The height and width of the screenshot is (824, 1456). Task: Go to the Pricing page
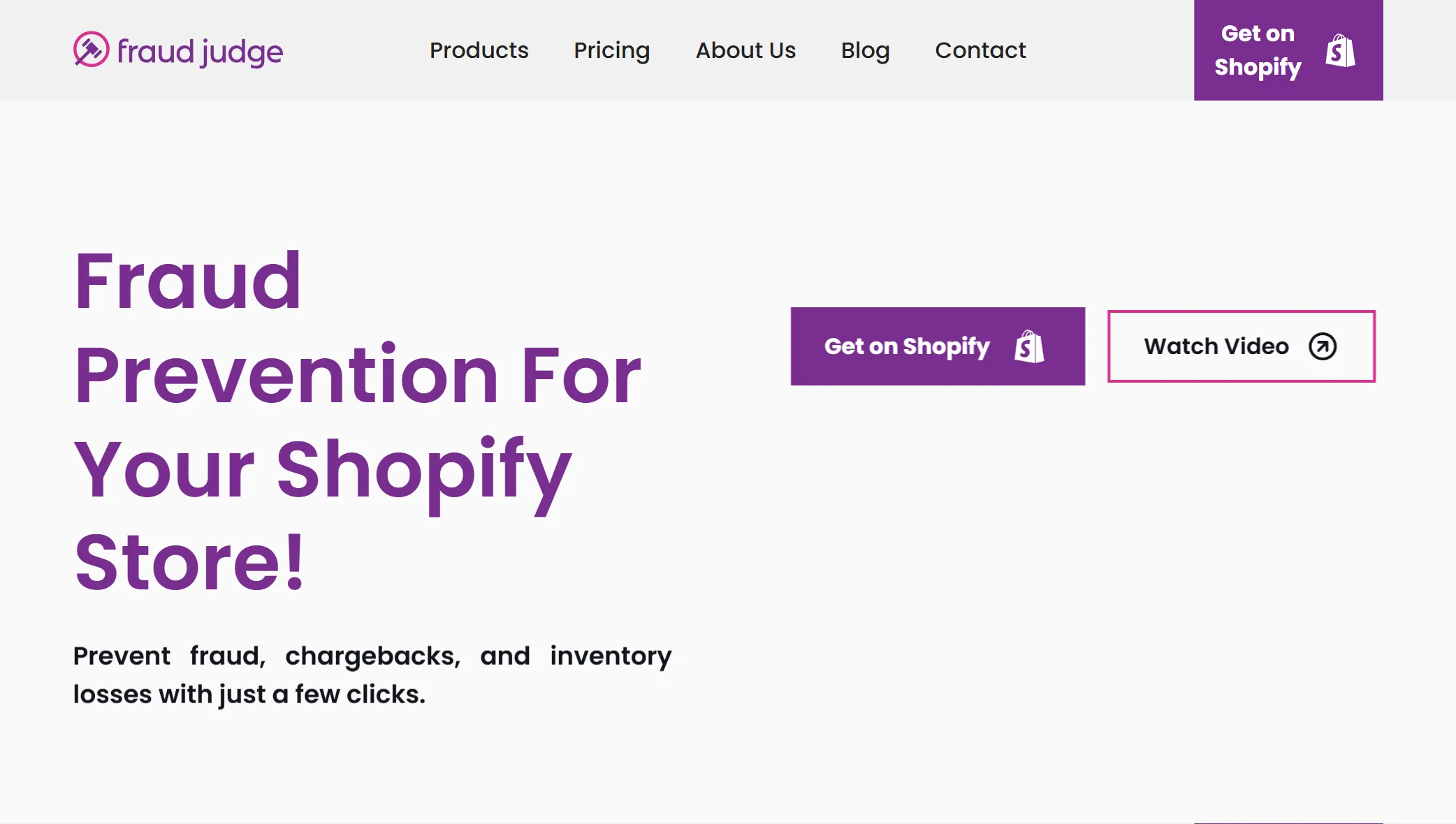pos(611,50)
